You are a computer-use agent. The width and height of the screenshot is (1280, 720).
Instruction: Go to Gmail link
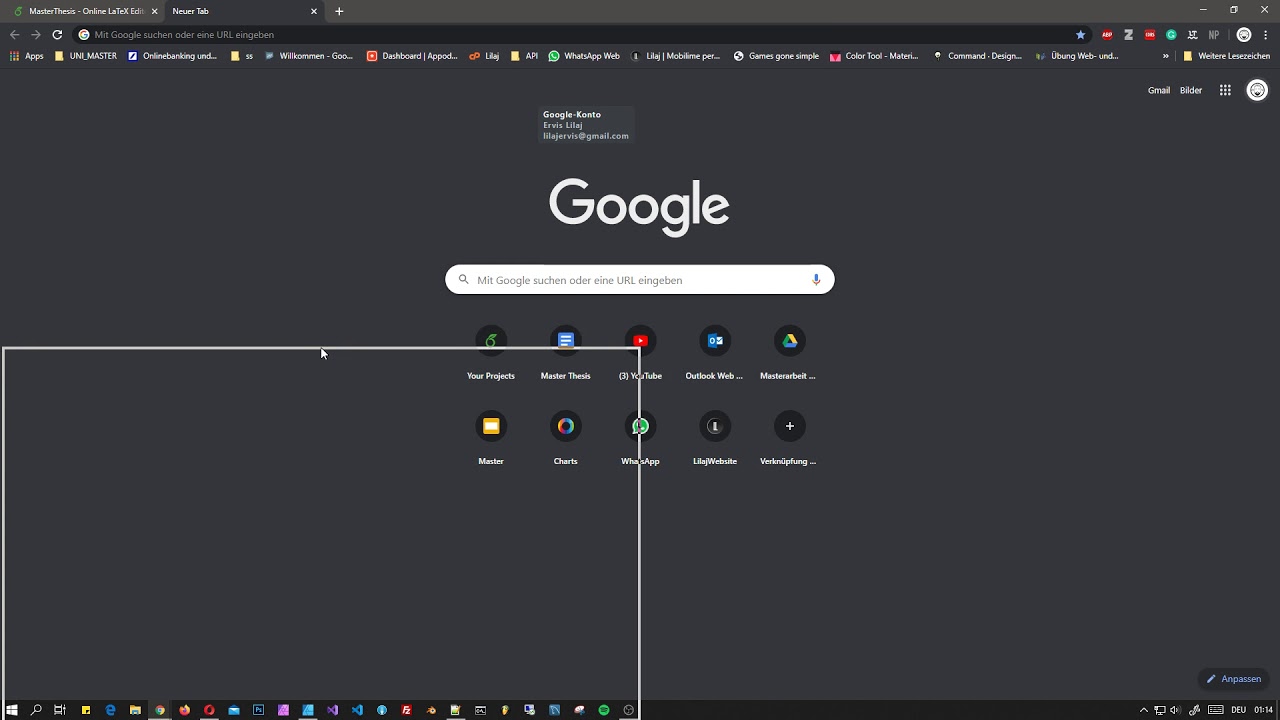[1159, 90]
